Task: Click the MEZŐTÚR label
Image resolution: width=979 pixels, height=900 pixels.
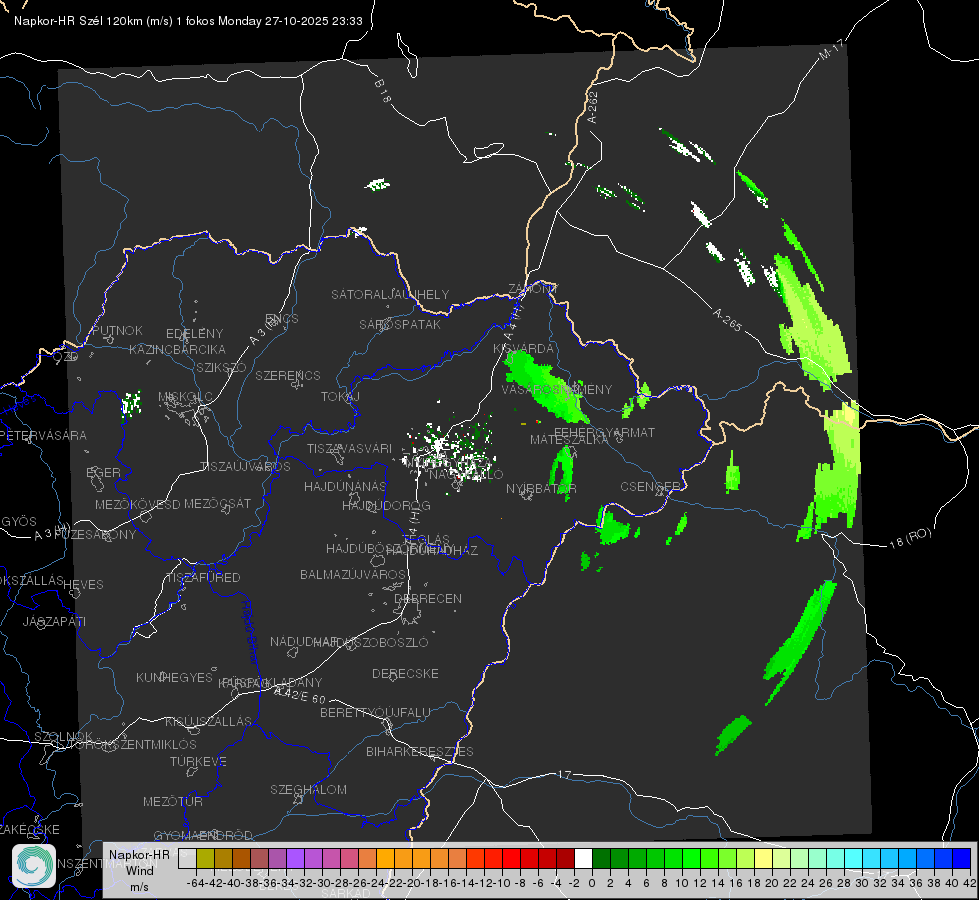Action: (172, 801)
